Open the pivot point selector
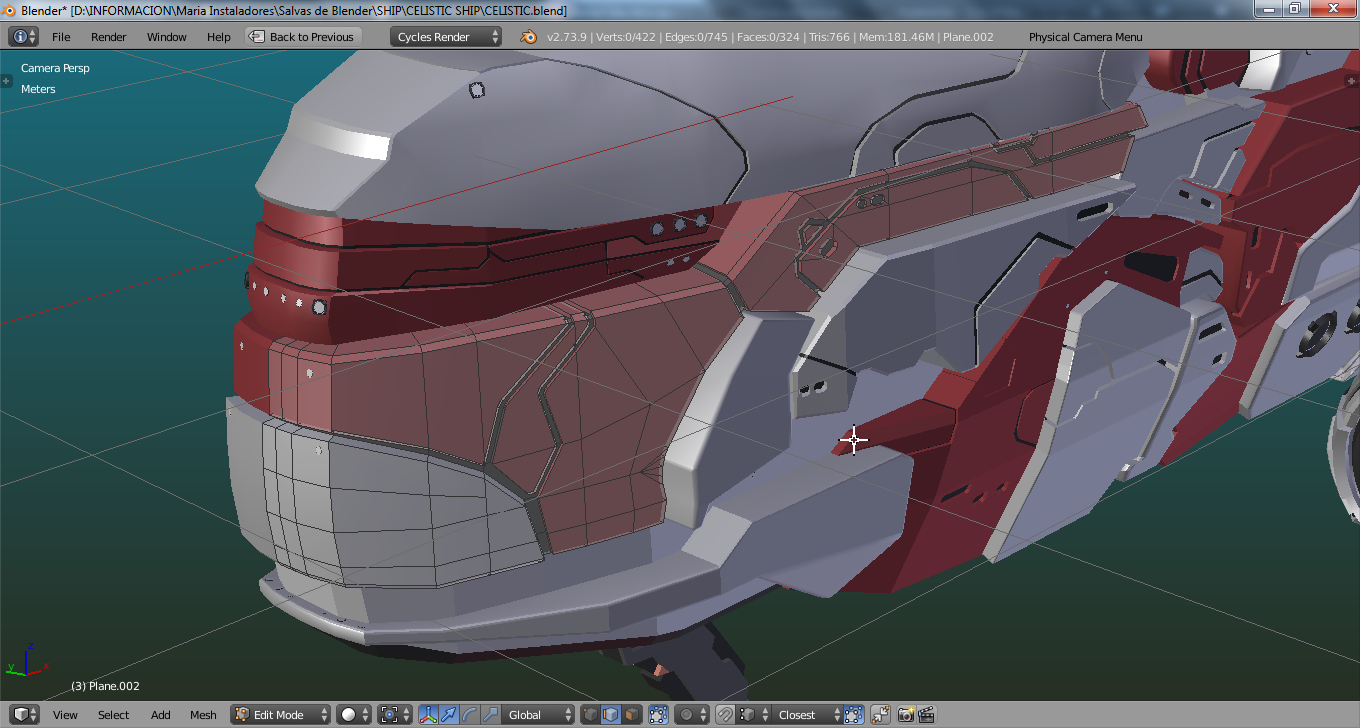The width and height of the screenshot is (1360, 728). pyautogui.click(x=392, y=715)
